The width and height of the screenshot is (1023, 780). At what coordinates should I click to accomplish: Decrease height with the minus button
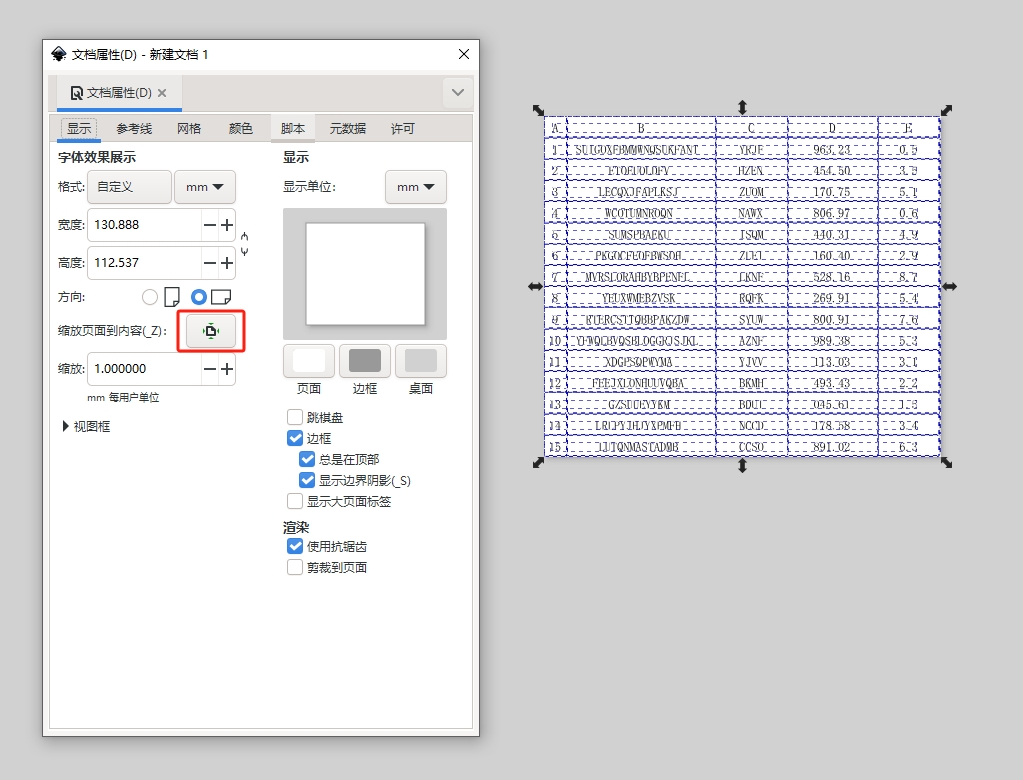[x=210, y=263]
